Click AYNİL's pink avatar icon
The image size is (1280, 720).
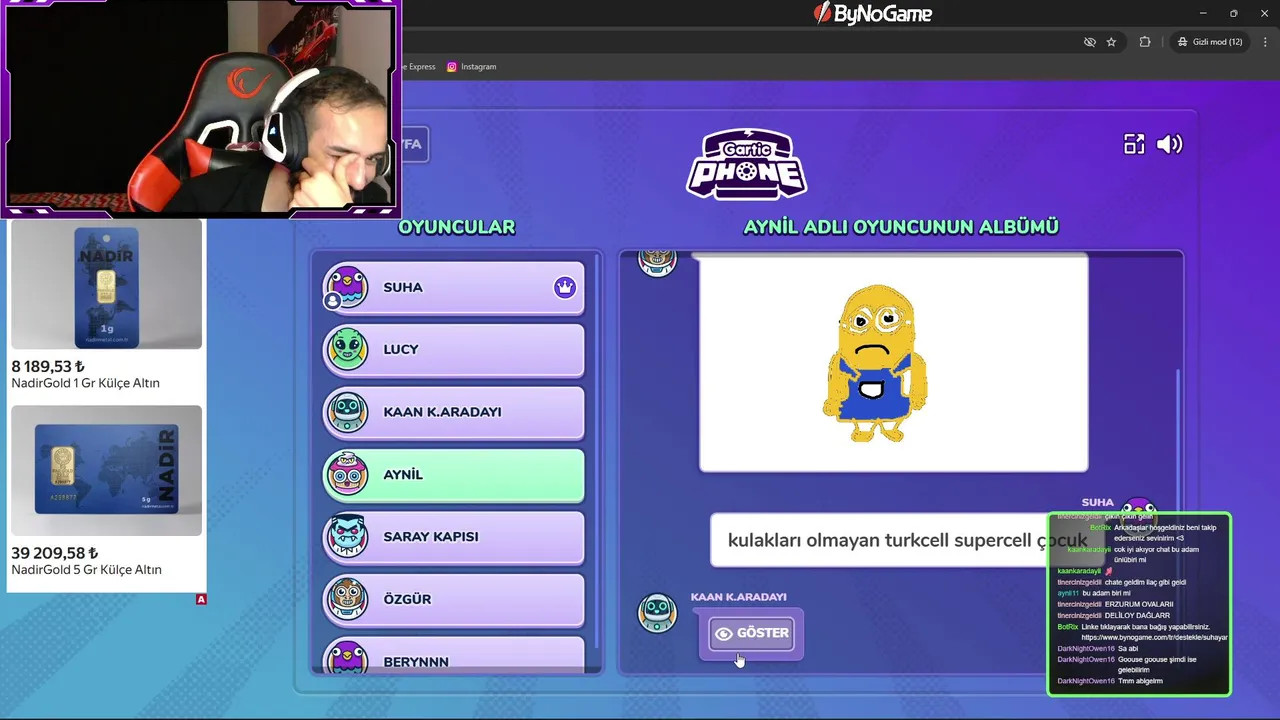click(347, 474)
